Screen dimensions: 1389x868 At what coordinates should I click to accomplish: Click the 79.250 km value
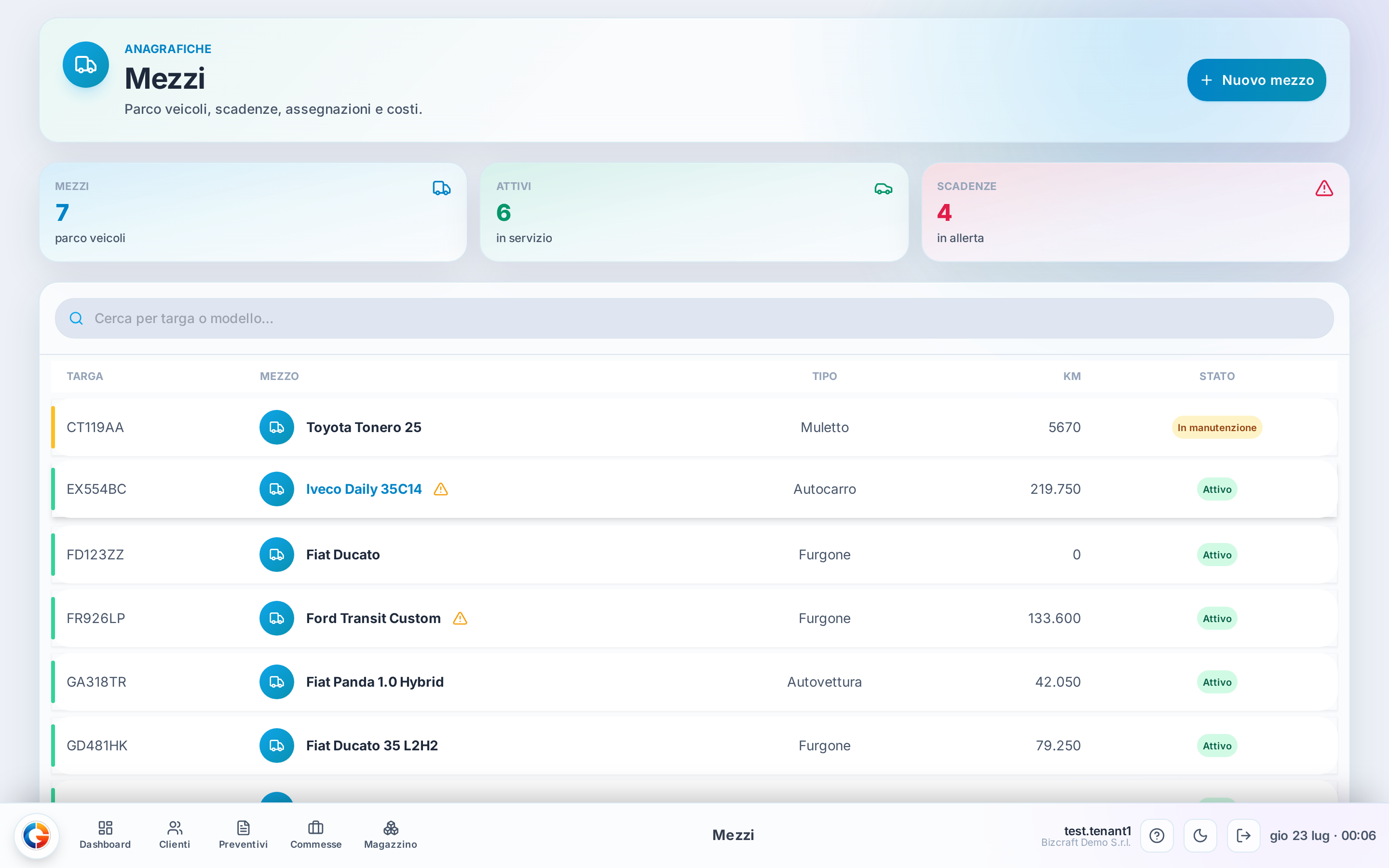[x=1059, y=746]
